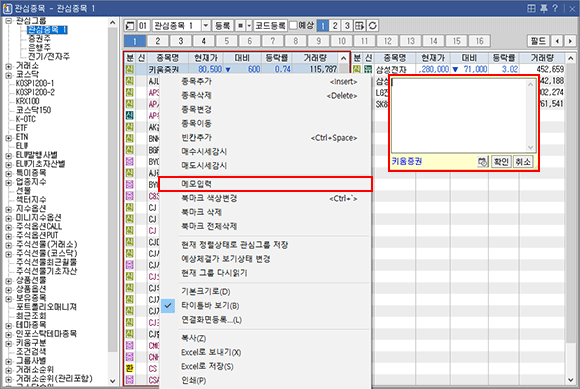The width and height of the screenshot is (580, 389).
Task: Open the grid column layout icon
Action: click(359, 26)
